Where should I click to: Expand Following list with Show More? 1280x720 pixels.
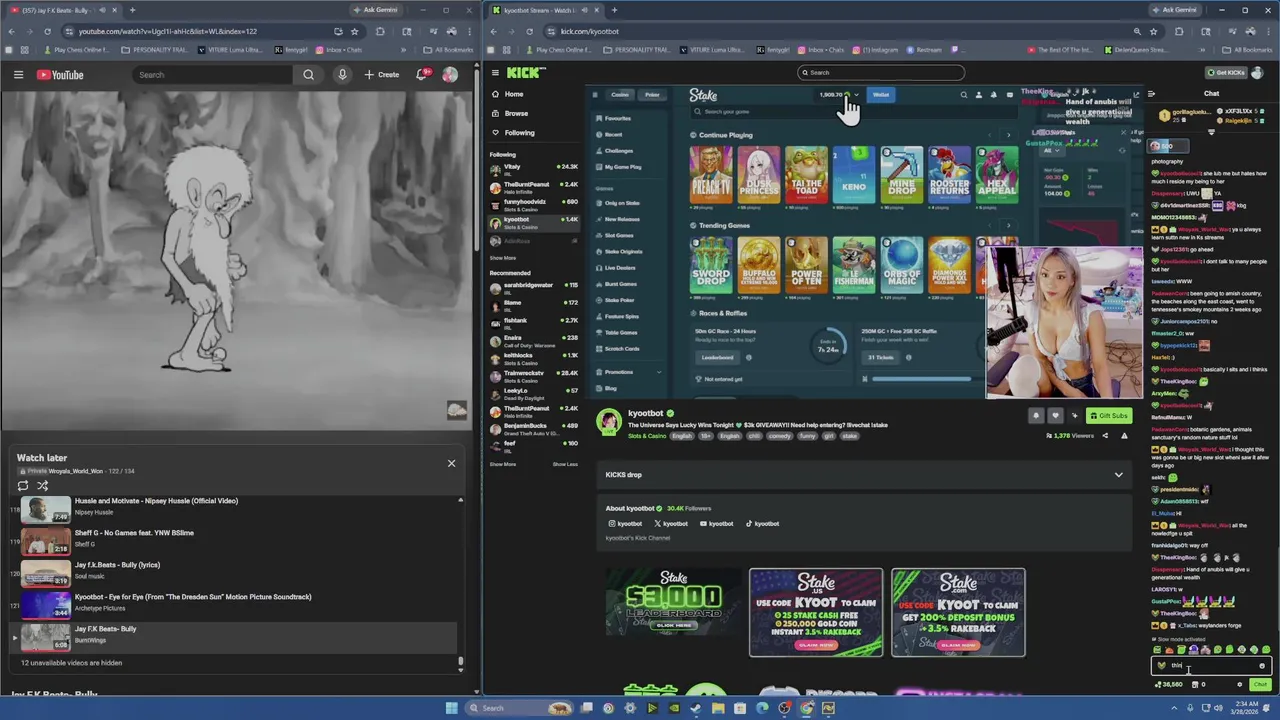click(x=502, y=258)
